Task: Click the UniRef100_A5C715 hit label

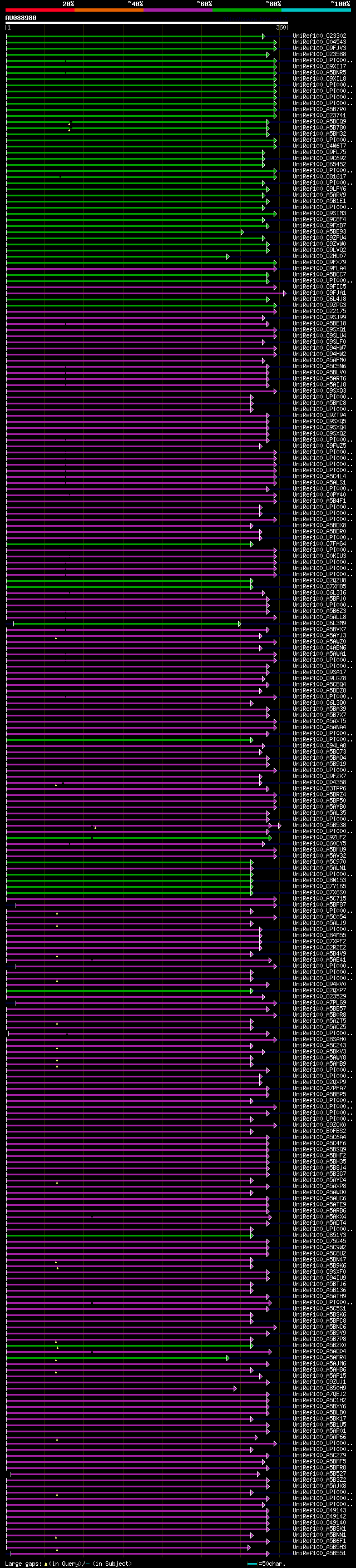Action: (319, 899)
